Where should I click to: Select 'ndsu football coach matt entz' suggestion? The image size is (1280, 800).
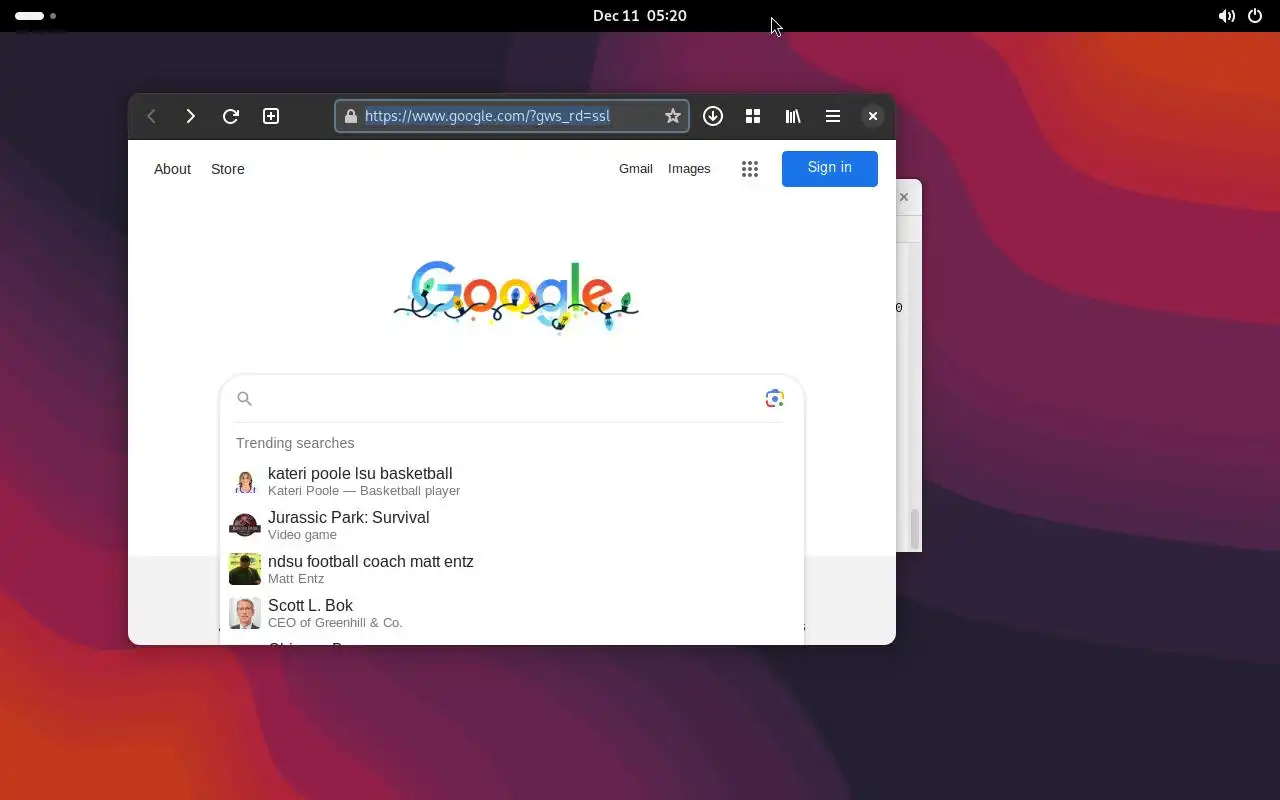pos(512,569)
